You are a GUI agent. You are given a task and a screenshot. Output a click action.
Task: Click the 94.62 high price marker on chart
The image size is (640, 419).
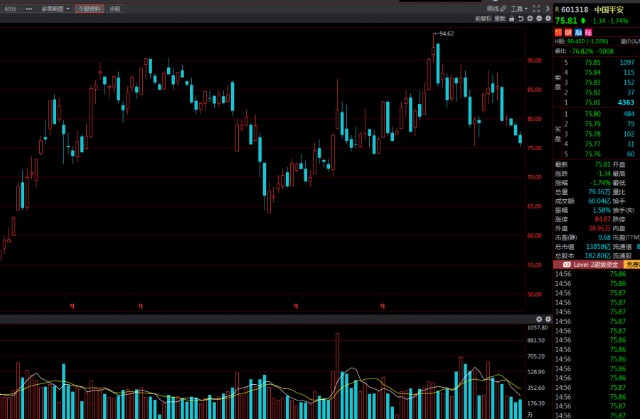(x=446, y=33)
